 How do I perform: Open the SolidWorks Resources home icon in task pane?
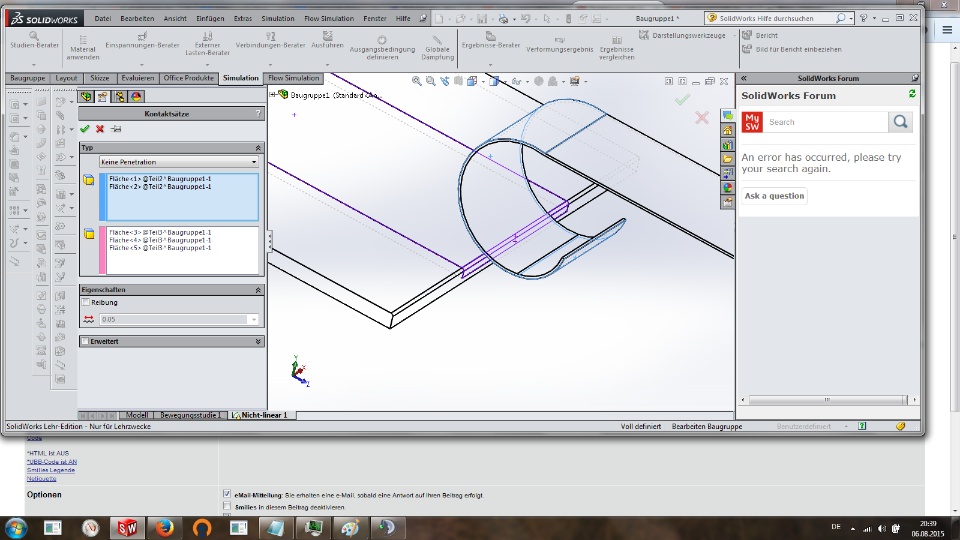[x=727, y=130]
